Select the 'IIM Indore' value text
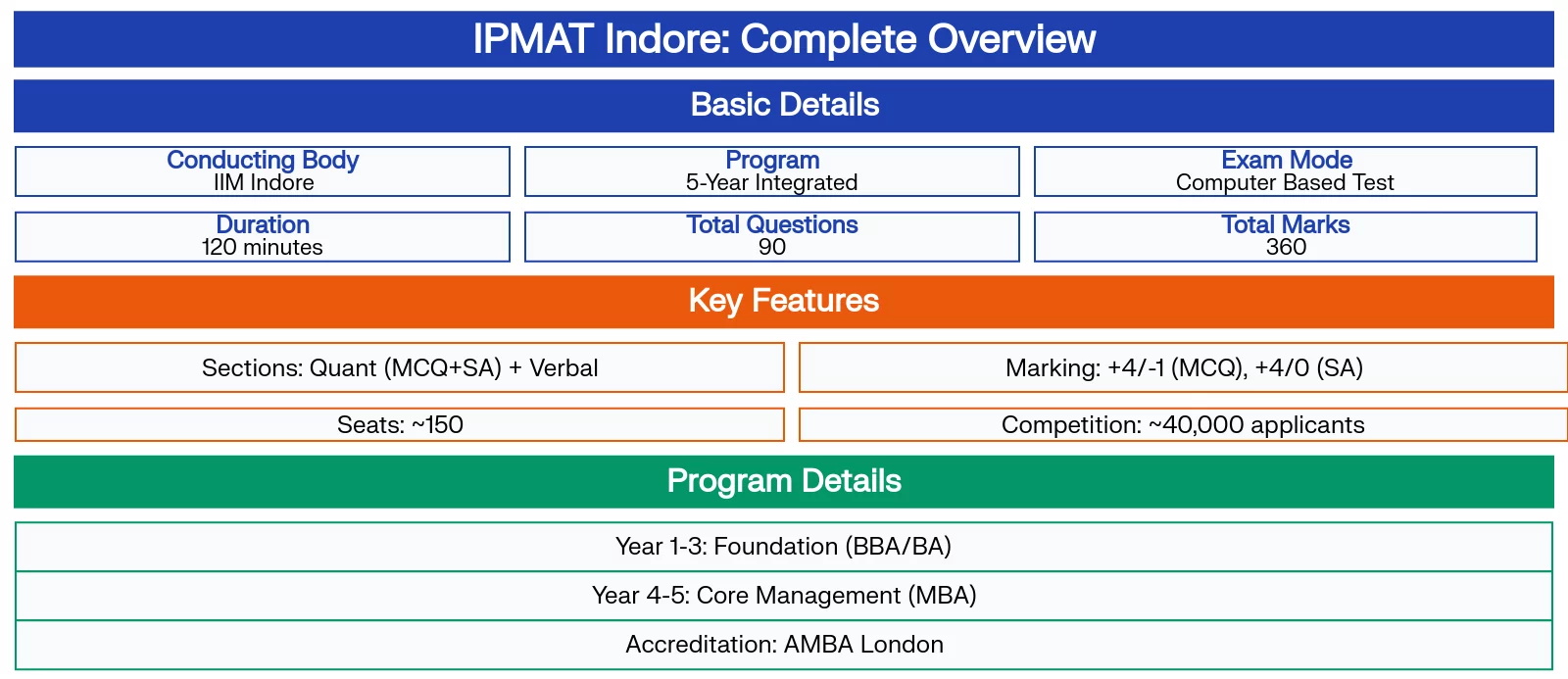 pos(263,183)
